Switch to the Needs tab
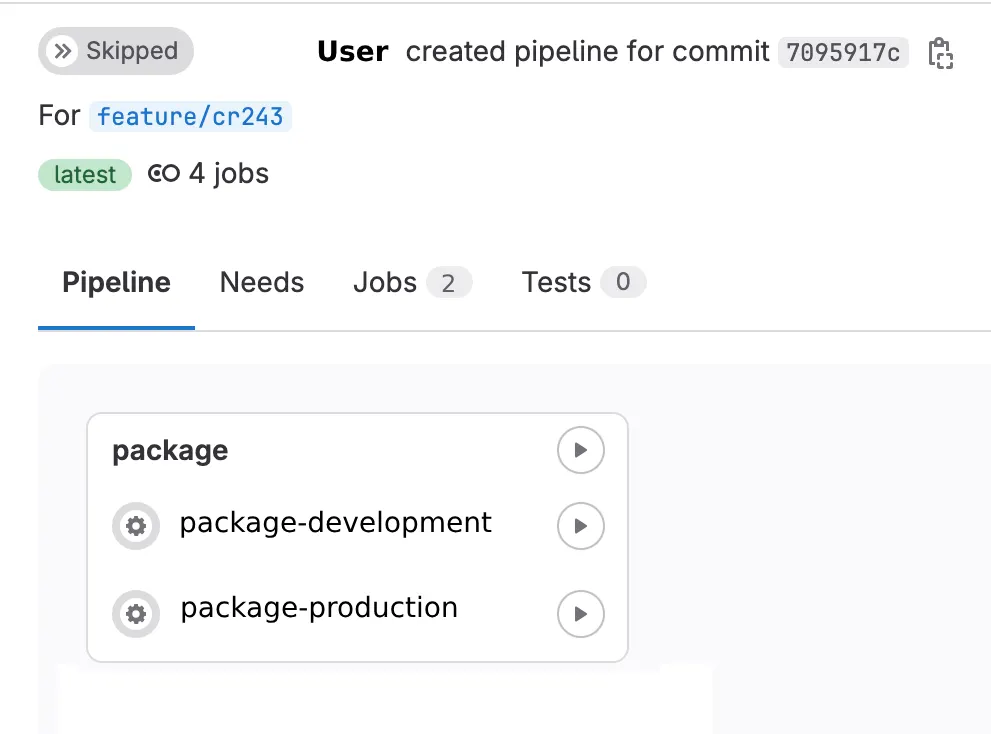 [261, 282]
